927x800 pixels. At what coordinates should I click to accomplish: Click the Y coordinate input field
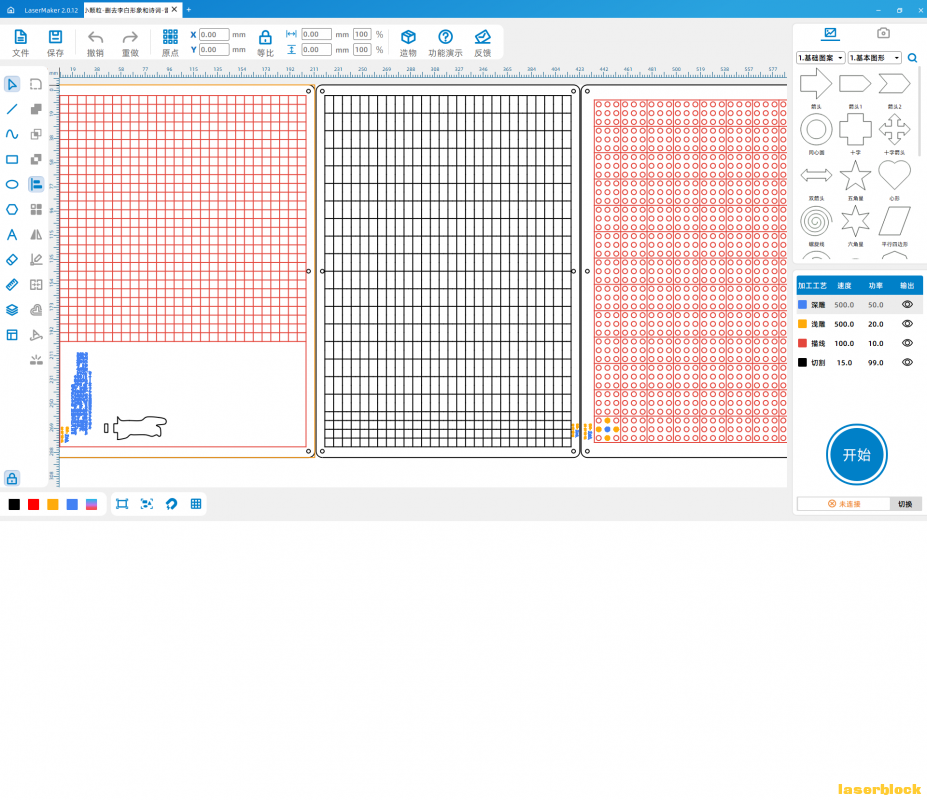[x=214, y=50]
